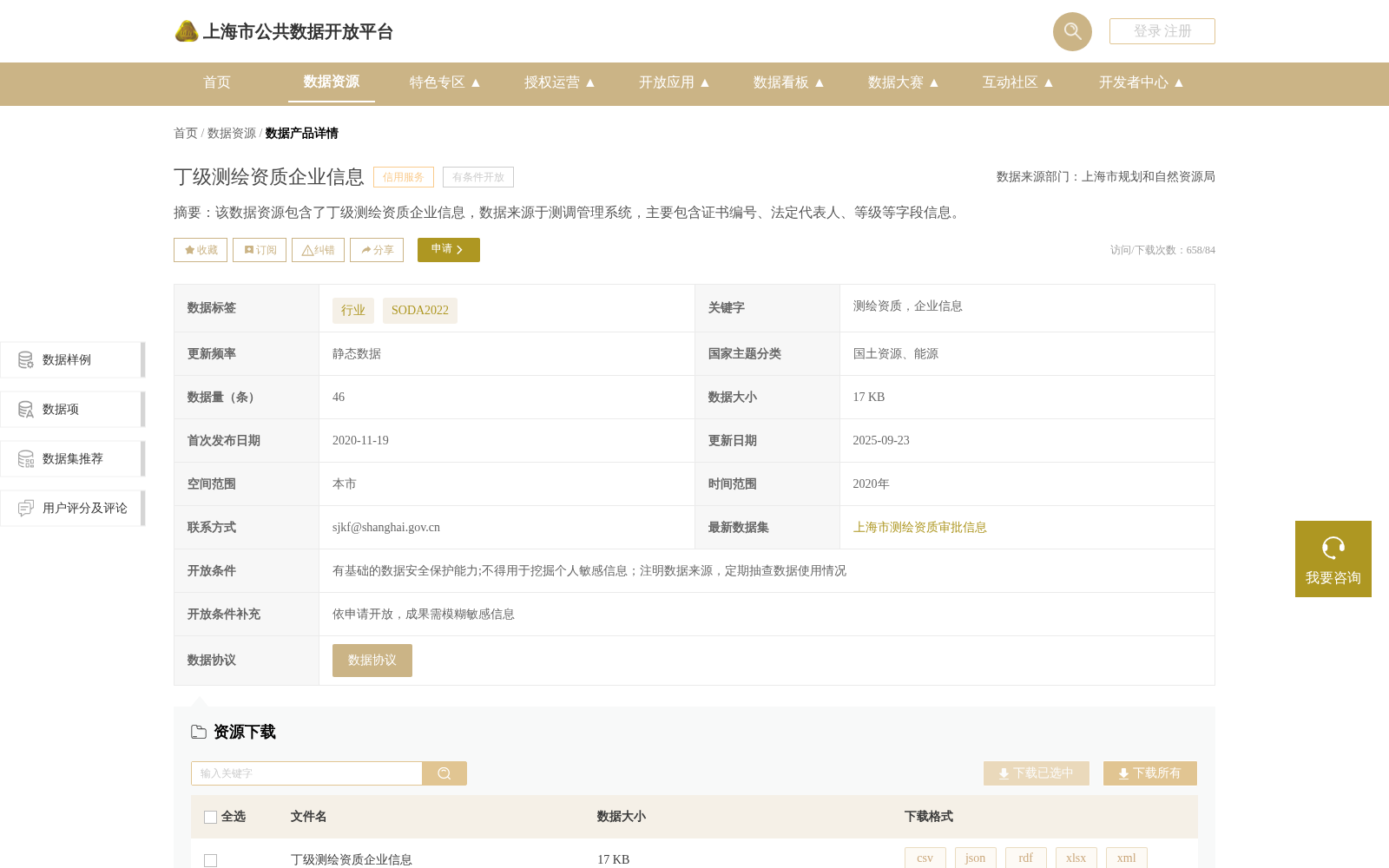Expand the 授权运营 menu
This screenshot has height=868, width=1389.
[560, 82]
